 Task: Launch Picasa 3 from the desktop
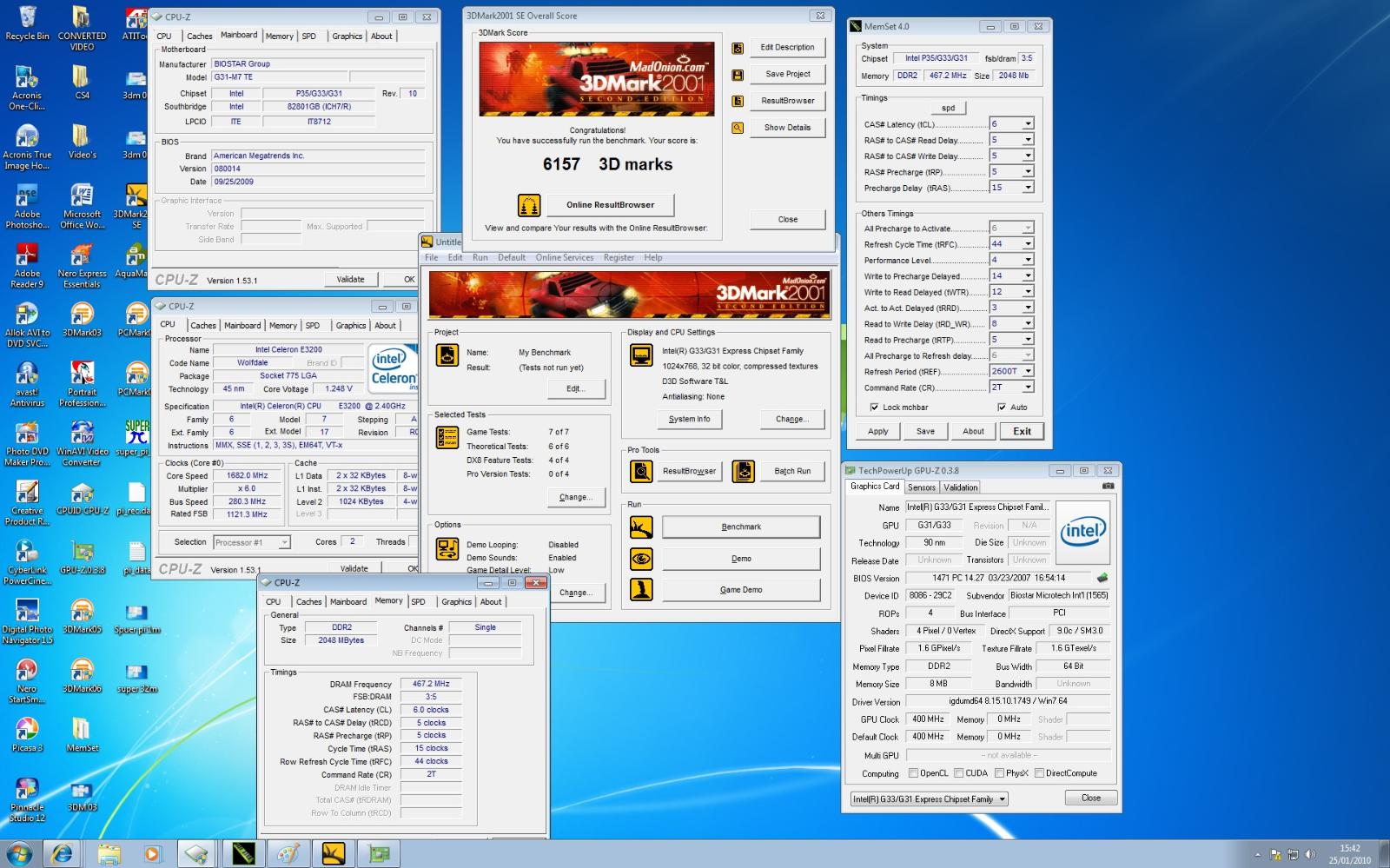click(27, 733)
